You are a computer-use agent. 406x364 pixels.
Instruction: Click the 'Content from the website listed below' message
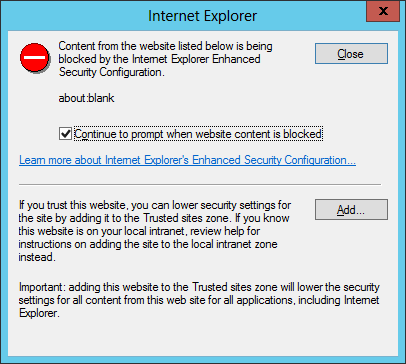165,59
